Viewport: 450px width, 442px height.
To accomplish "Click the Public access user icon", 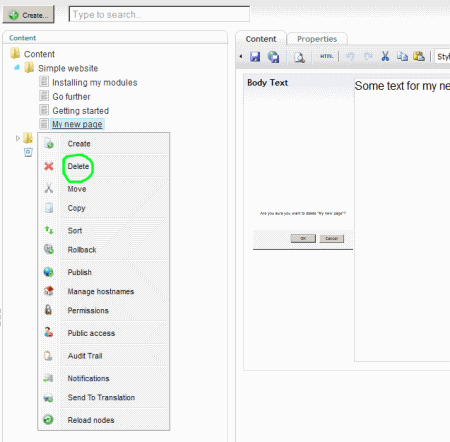I will (x=48, y=332).
